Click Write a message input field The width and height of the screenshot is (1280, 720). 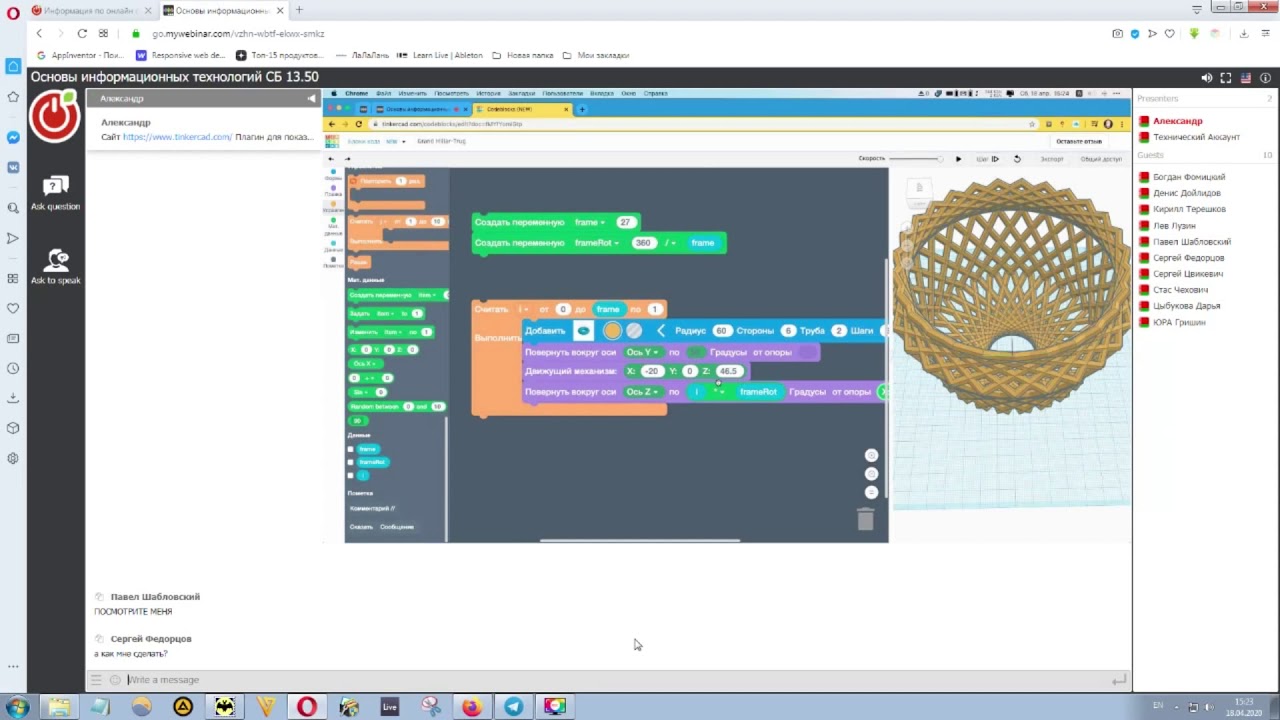(617, 680)
